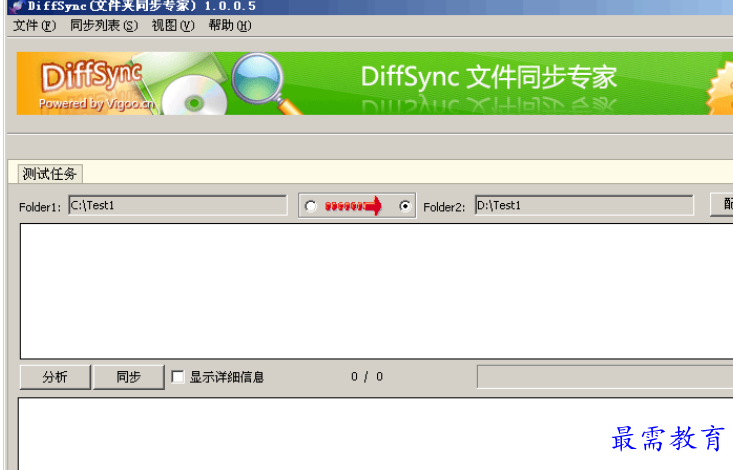Enable the 显示详细信息 checkbox
The height and width of the screenshot is (470, 733).
(178, 377)
